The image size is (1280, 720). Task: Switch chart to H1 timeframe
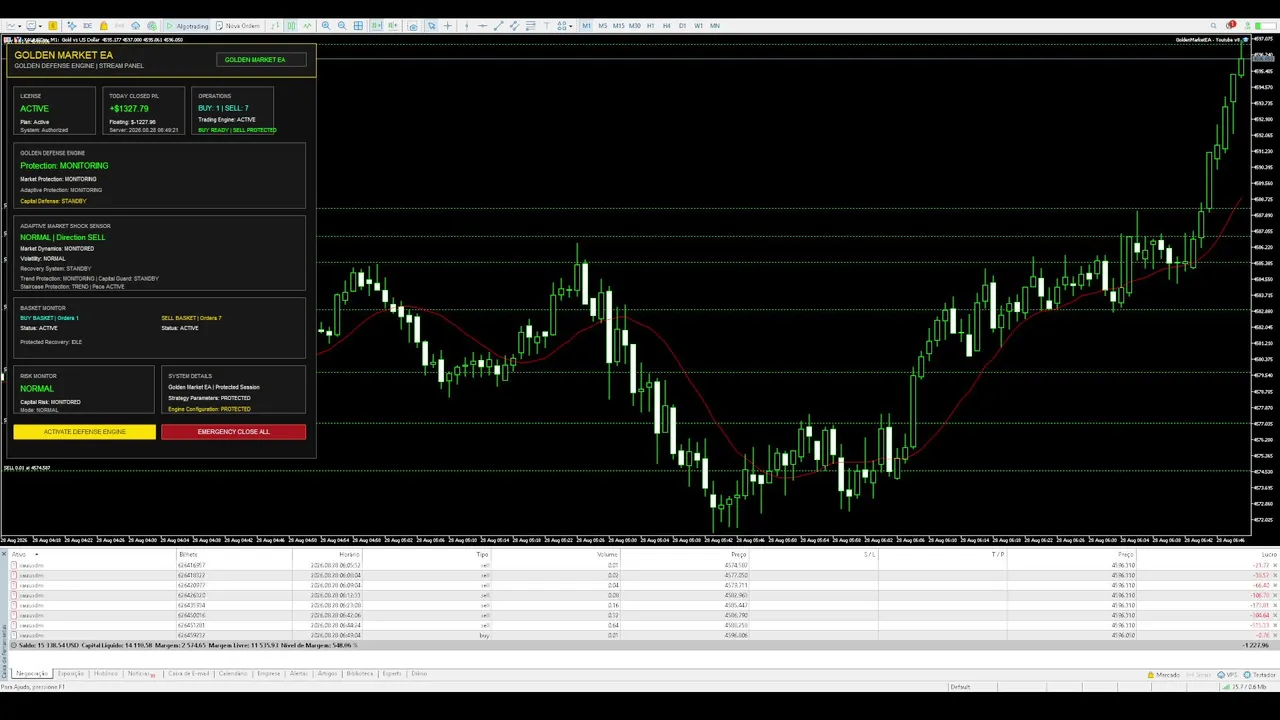[651, 25]
